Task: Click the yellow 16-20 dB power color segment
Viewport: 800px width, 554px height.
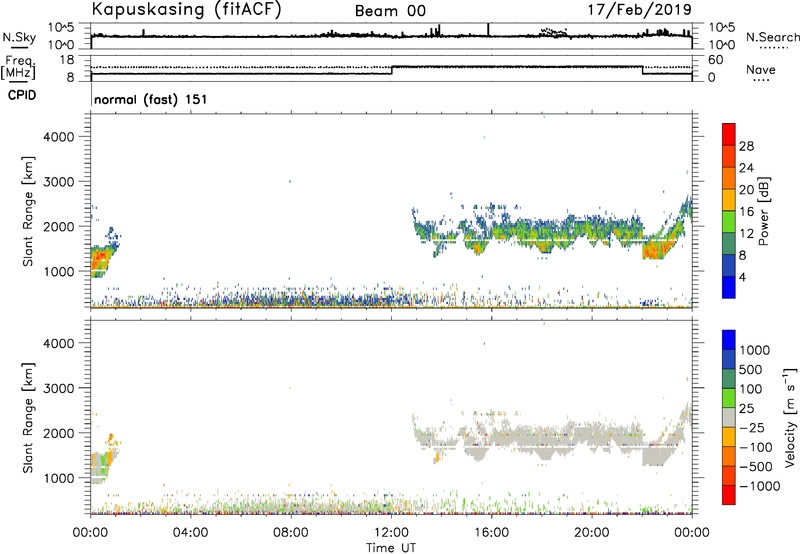Action: tap(729, 200)
